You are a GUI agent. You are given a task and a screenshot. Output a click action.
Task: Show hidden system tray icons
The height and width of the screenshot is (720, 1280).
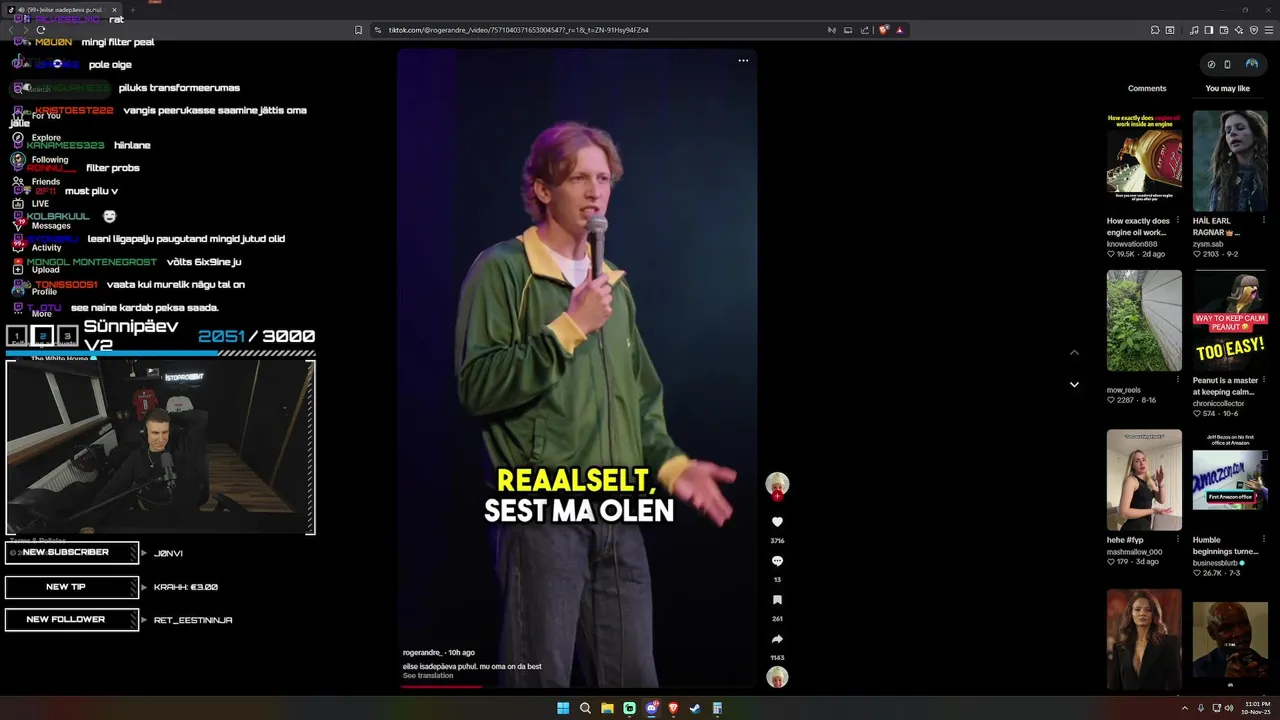click(1185, 708)
